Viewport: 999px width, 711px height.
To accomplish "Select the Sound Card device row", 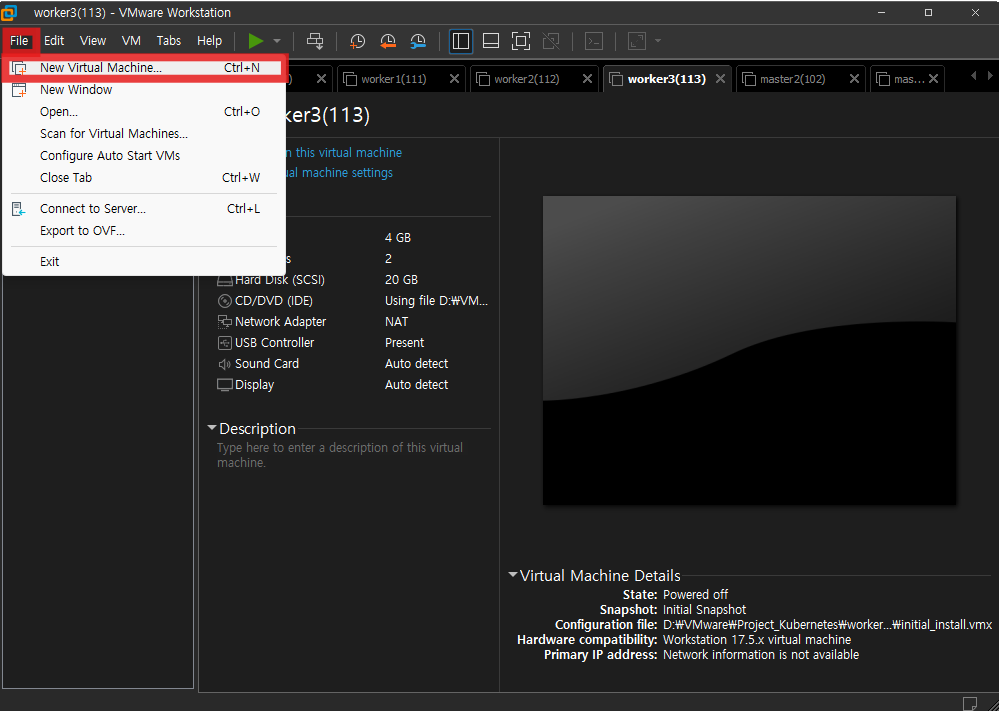I will click(354, 364).
